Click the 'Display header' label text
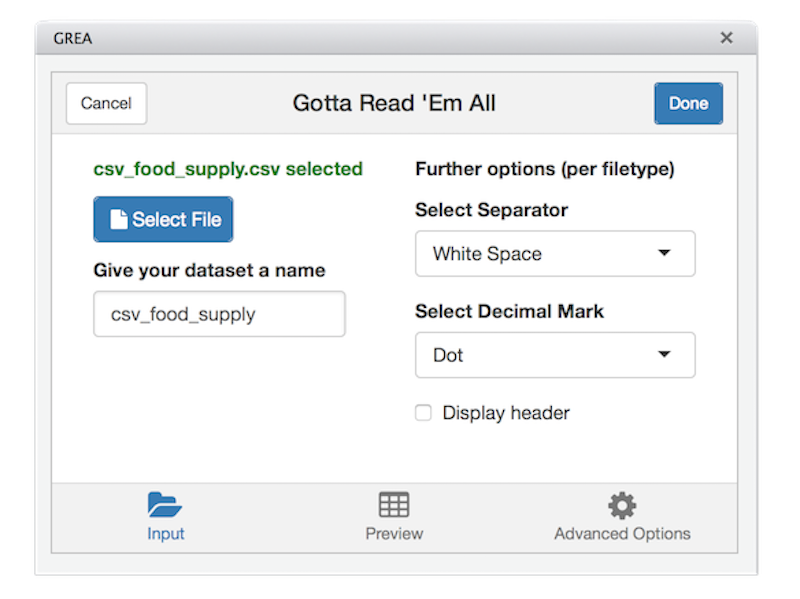Image resolution: width=800 pixels, height=599 pixels. point(506,413)
